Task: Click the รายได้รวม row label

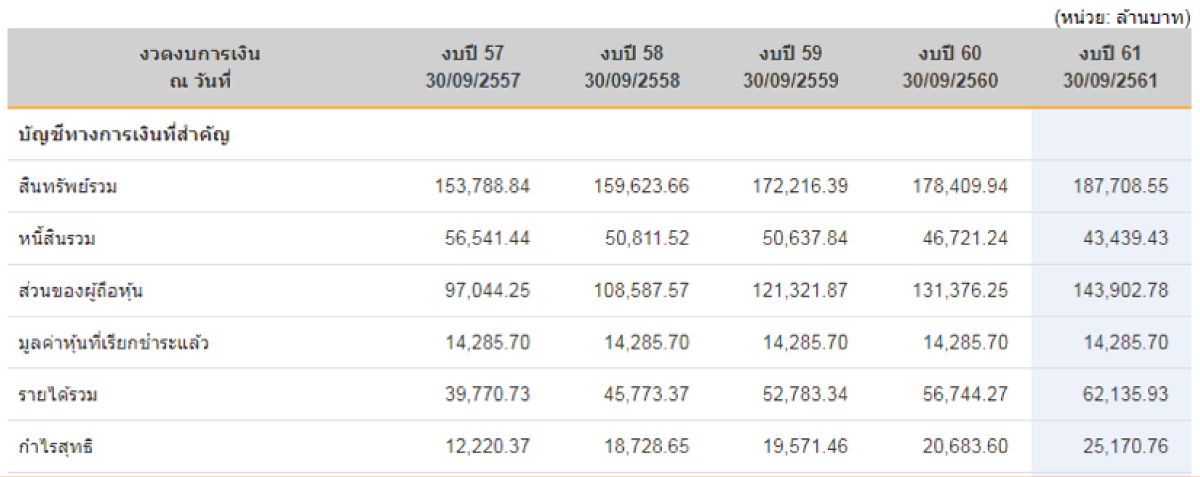Action: tap(58, 395)
